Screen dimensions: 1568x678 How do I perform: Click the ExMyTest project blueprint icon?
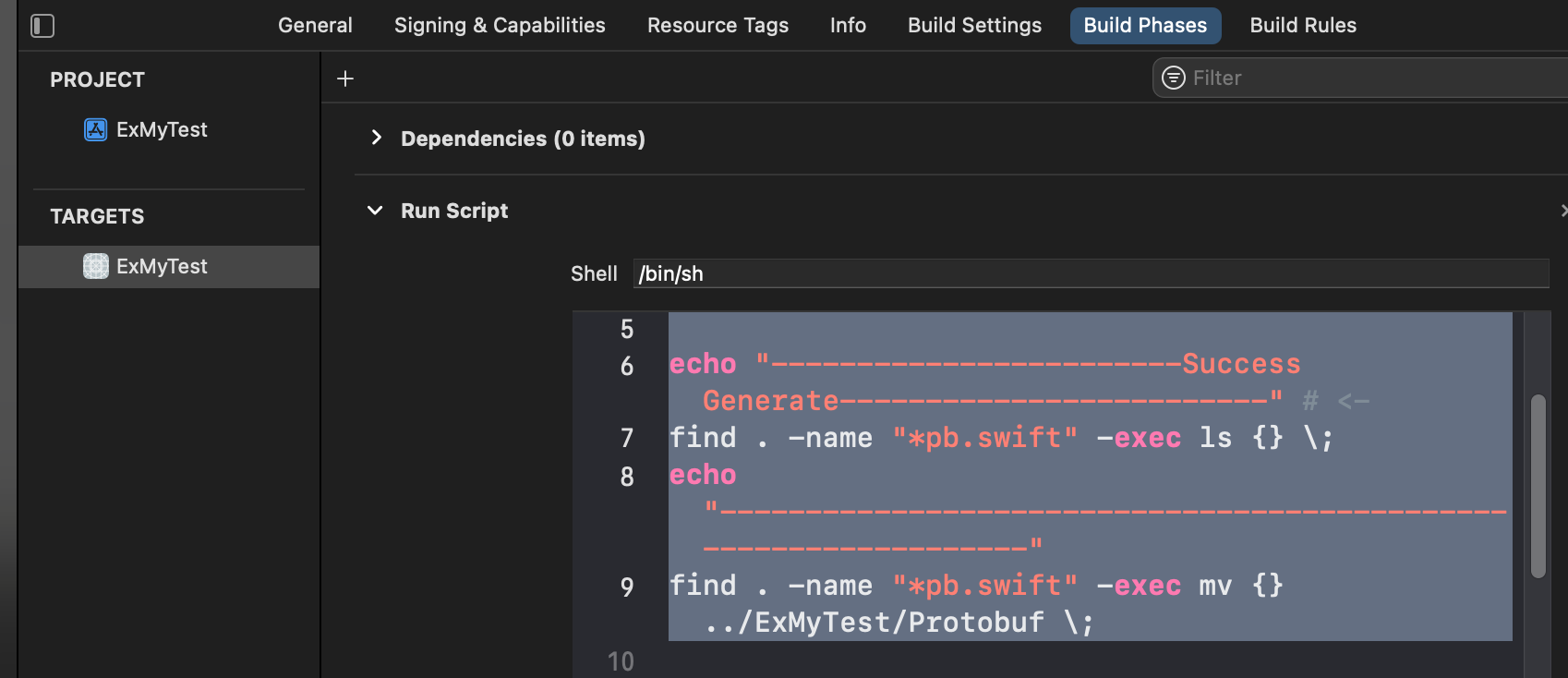click(95, 129)
